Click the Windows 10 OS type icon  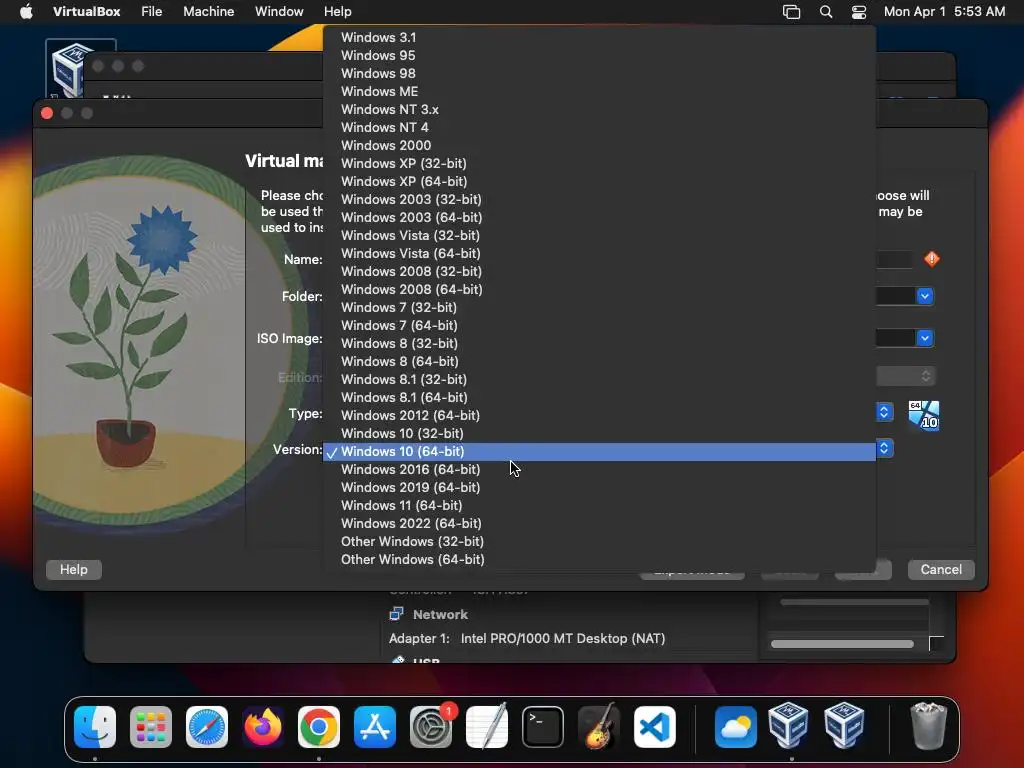(x=923, y=416)
